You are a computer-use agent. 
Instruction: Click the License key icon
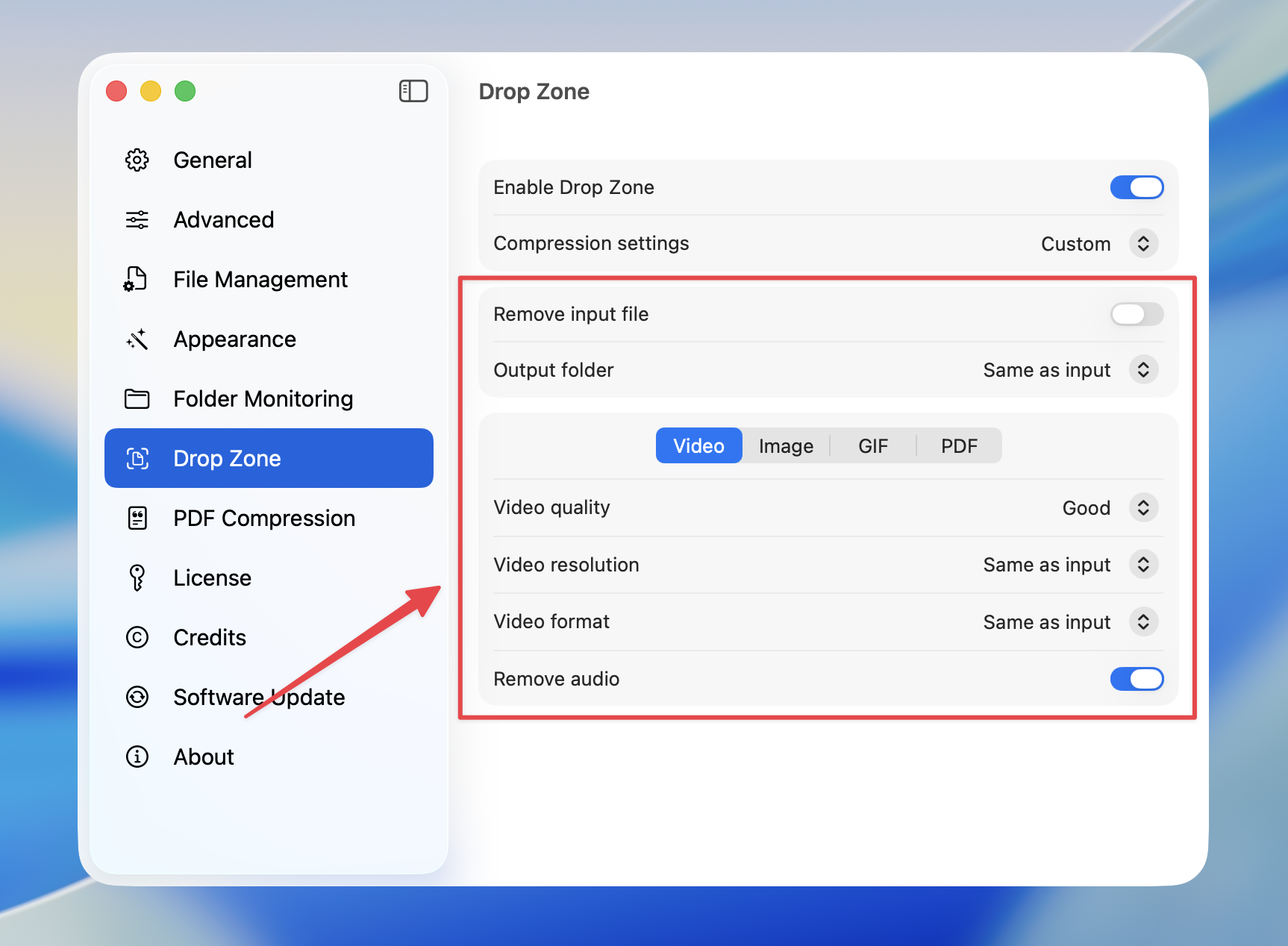click(x=137, y=577)
